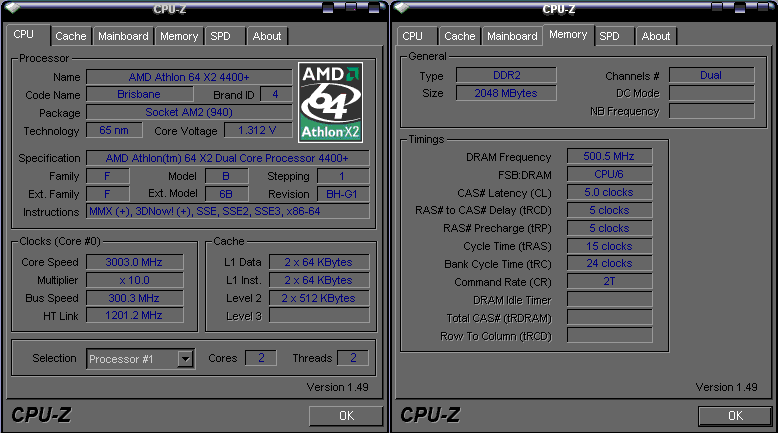Open About tab in left window
Screen dimensions: 778x433
[x=267, y=36]
